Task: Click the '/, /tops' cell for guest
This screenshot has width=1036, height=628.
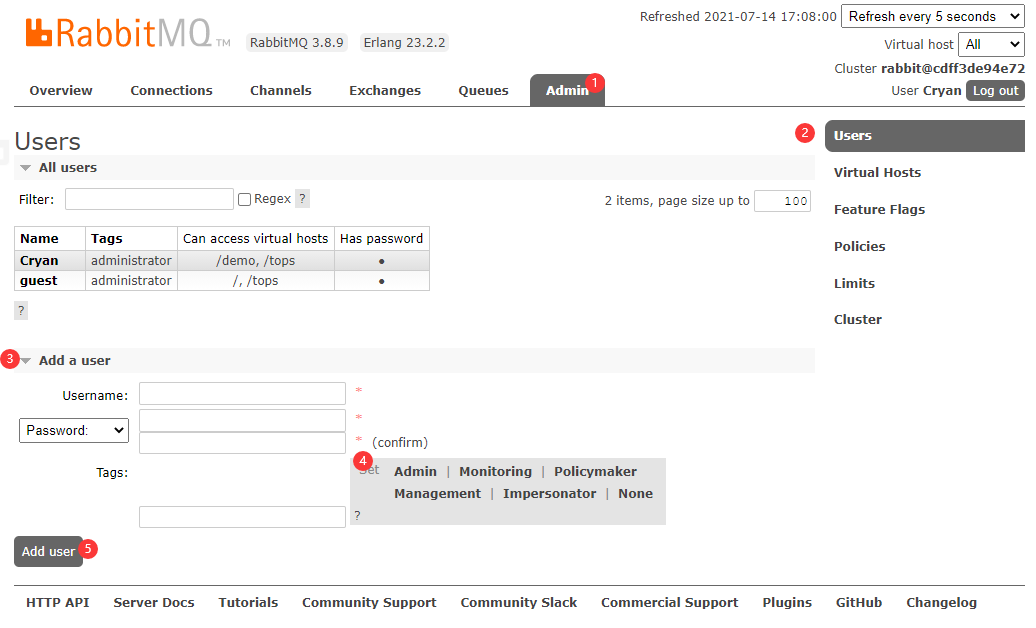Action: (x=256, y=281)
